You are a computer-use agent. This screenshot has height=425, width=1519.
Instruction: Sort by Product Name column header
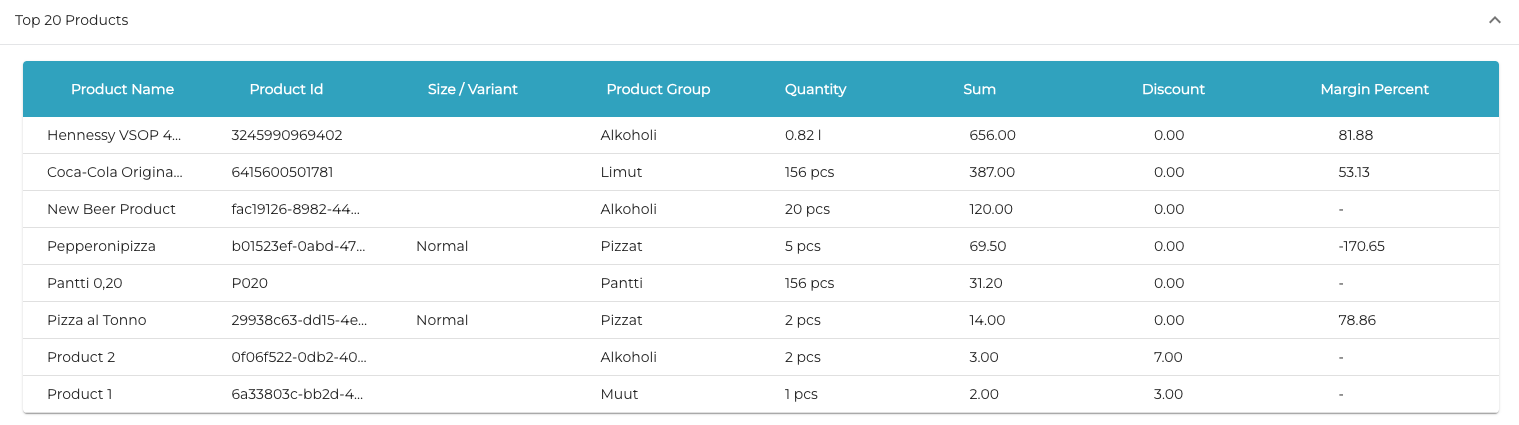[x=122, y=89]
